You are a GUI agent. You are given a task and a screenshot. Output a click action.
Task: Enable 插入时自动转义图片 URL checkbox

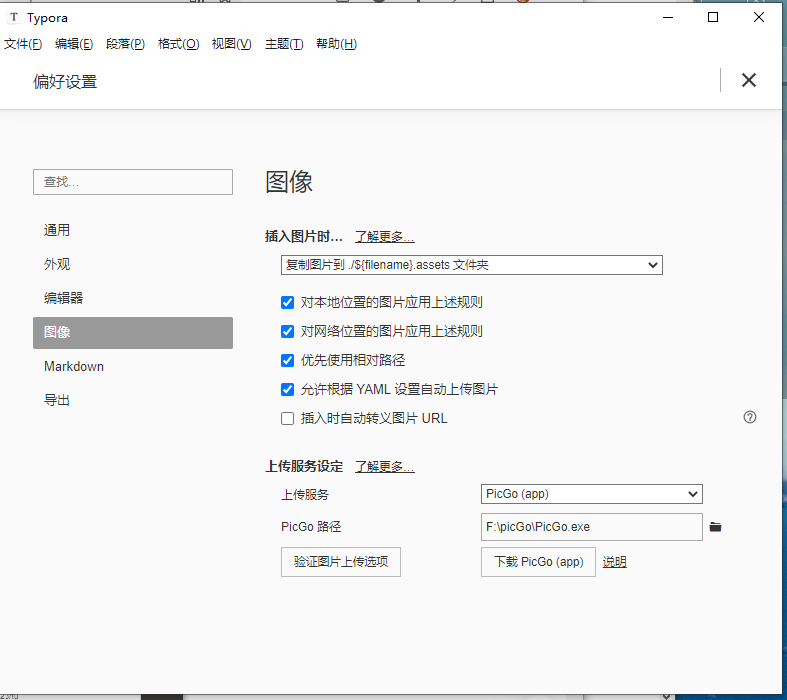click(288, 418)
